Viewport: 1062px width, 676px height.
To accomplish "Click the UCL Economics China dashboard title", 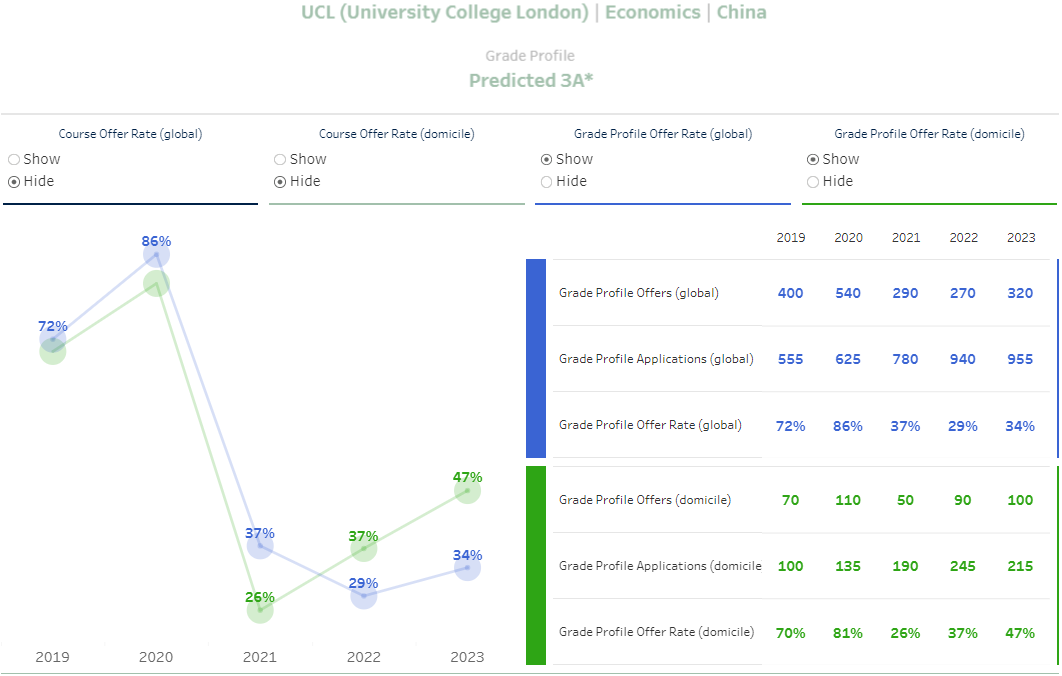I will (534, 13).
